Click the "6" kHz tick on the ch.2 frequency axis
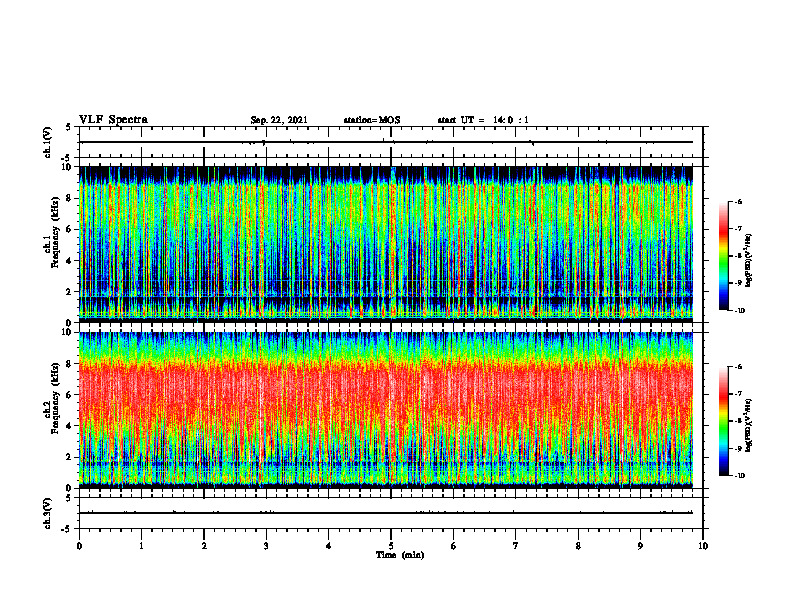 (70, 395)
